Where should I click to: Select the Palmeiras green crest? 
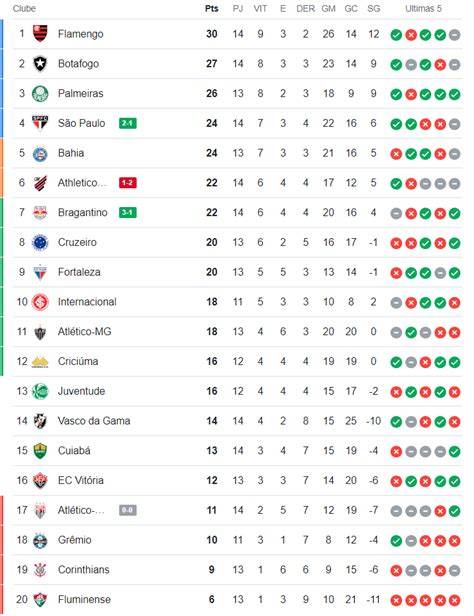pos(40,94)
